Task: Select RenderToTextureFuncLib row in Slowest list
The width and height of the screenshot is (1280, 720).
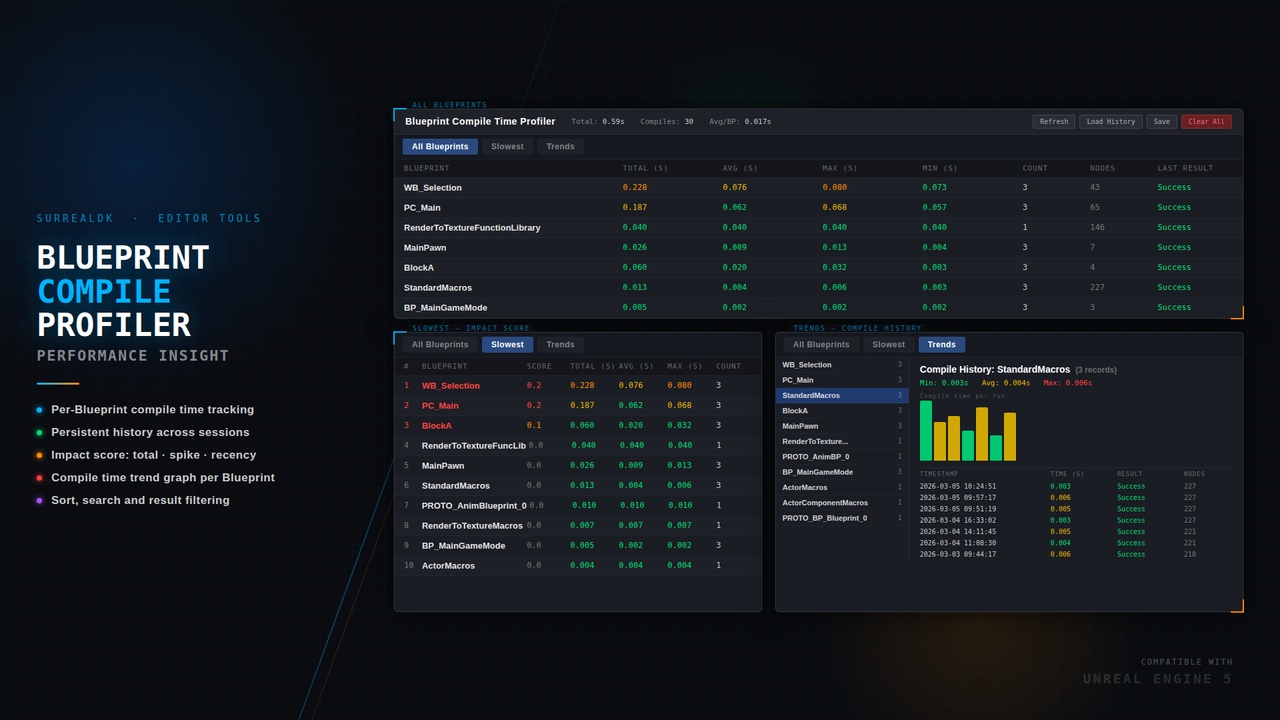Action: [578, 446]
